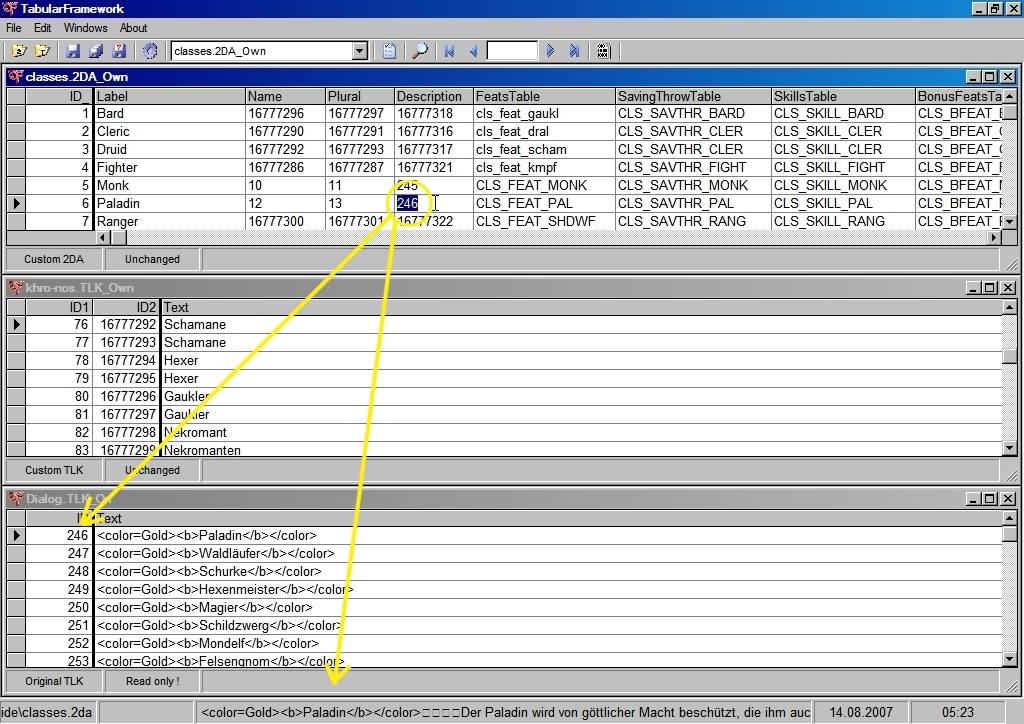Click the record number input field
Screen dimensions: 1024x724
[512, 51]
